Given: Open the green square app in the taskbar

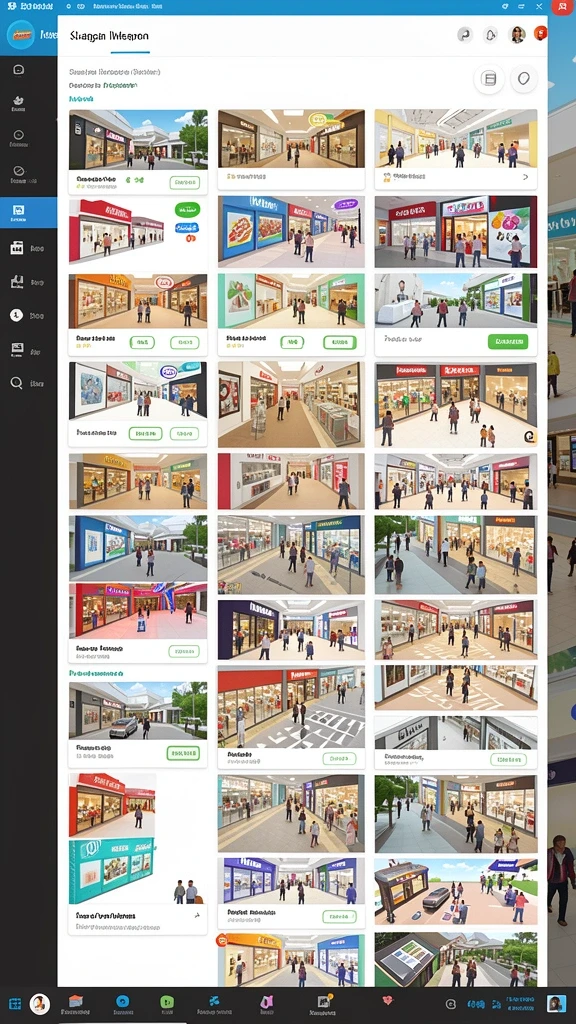Looking at the screenshot, I should [167, 1002].
